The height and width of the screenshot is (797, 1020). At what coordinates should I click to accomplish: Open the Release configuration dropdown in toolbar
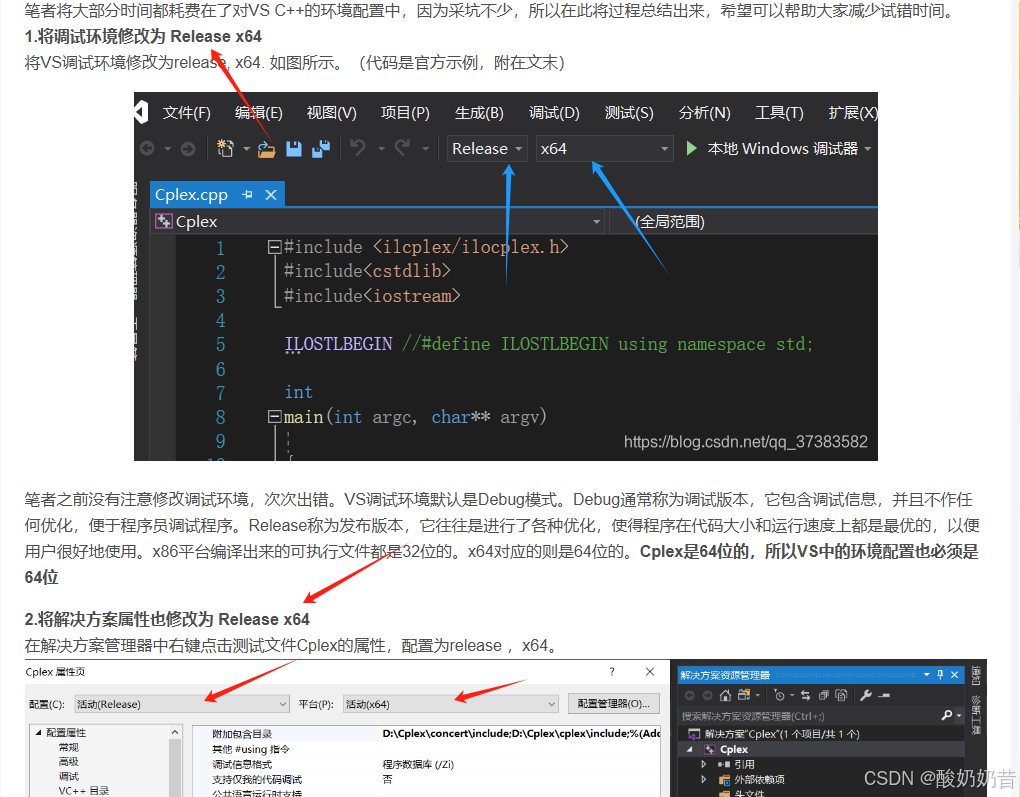coord(487,148)
